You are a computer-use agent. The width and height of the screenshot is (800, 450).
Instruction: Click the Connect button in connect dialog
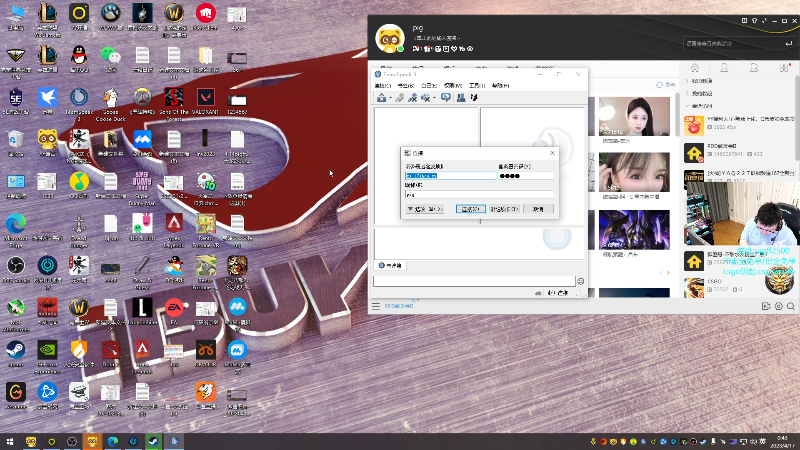(470, 209)
